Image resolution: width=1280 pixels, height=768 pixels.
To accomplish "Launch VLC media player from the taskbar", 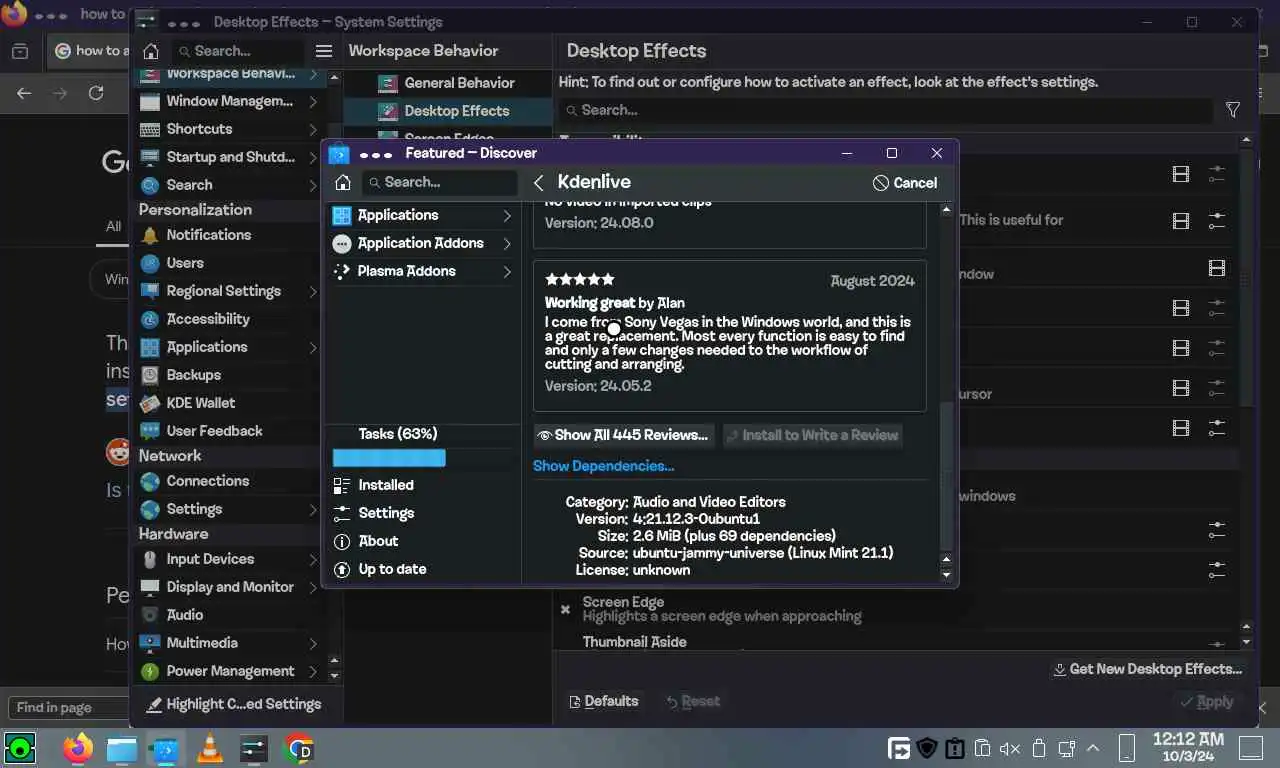I will [210, 748].
